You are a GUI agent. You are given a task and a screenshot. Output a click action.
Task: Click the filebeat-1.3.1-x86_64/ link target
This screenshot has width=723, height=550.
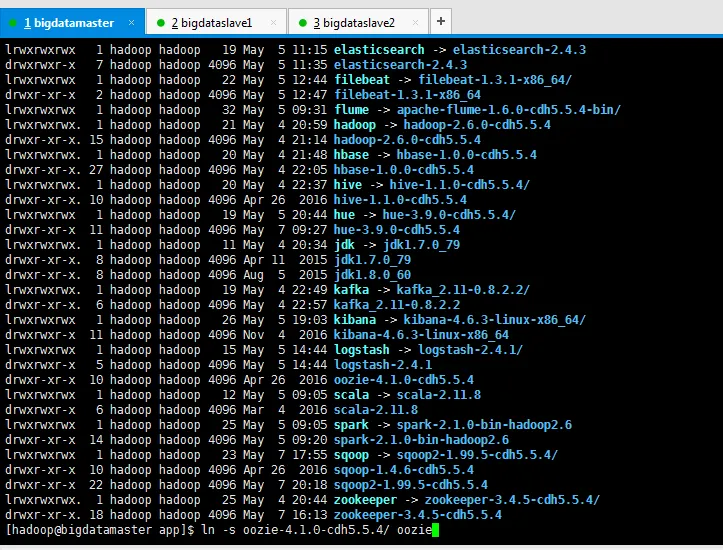point(495,80)
